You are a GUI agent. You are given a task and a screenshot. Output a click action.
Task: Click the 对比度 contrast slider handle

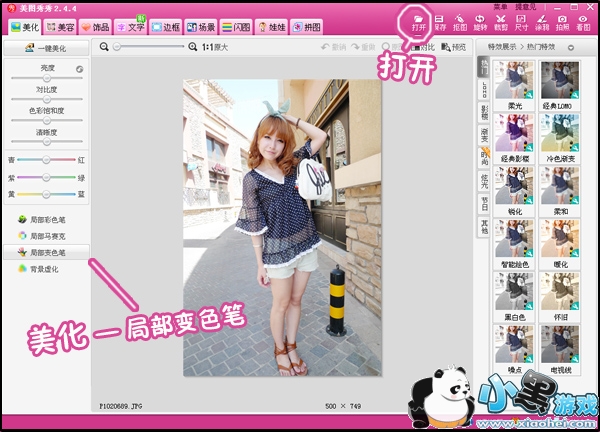coord(47,99)
